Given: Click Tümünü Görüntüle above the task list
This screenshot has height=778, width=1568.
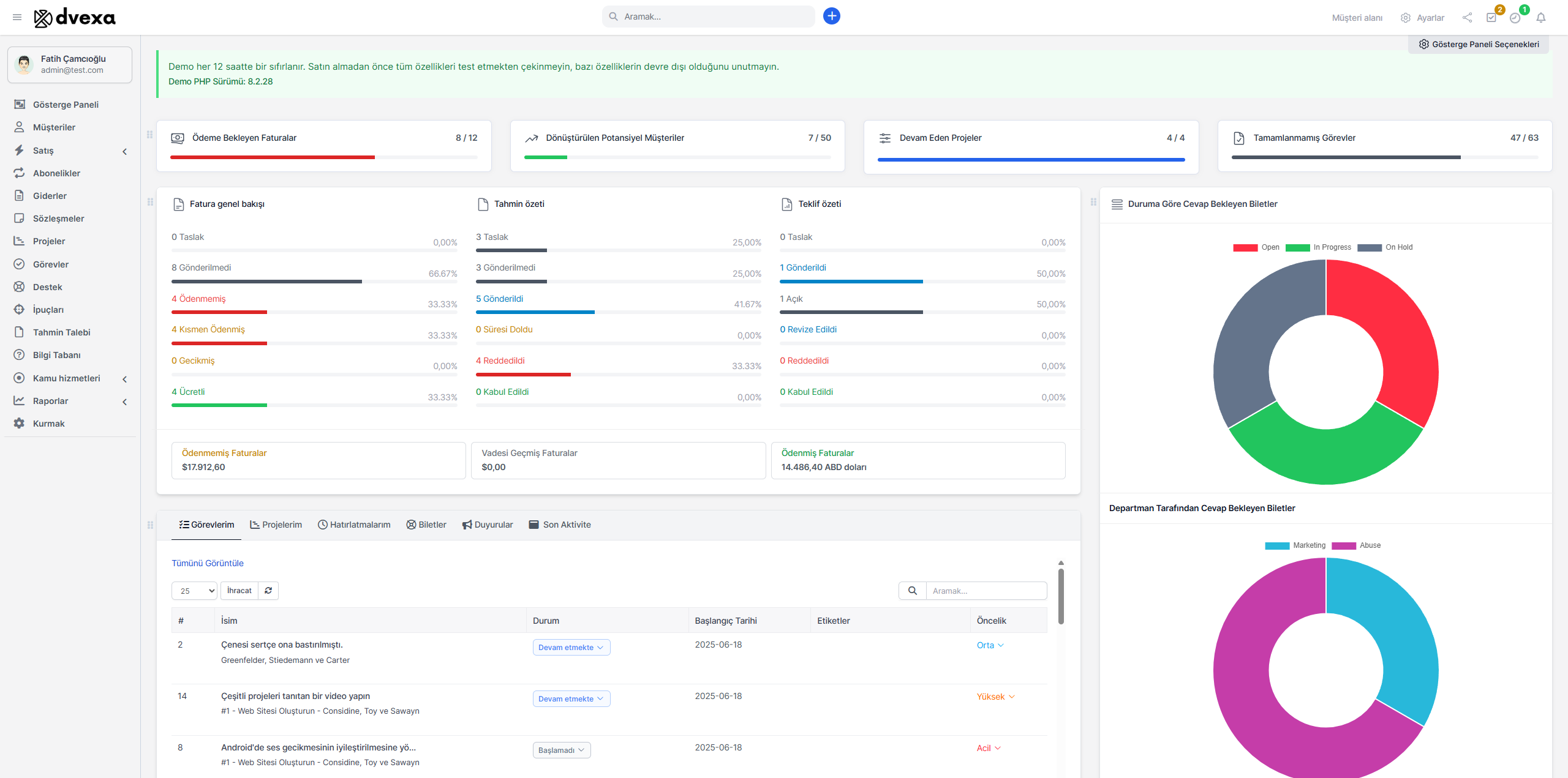Looking at the screenshot, I should [207, 563].
